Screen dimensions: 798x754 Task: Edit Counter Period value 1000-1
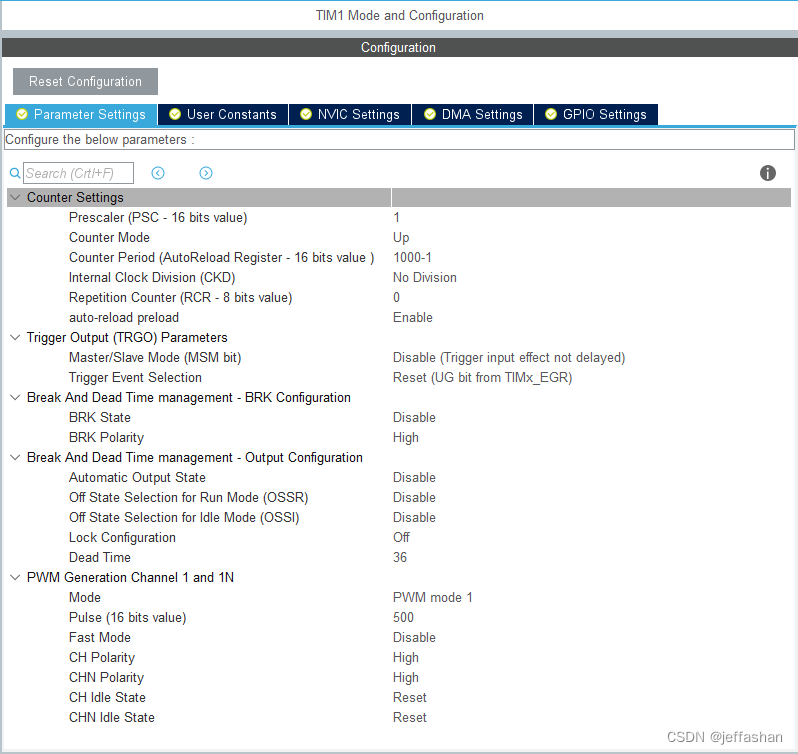pyautogui.click(x=412, y=257)
